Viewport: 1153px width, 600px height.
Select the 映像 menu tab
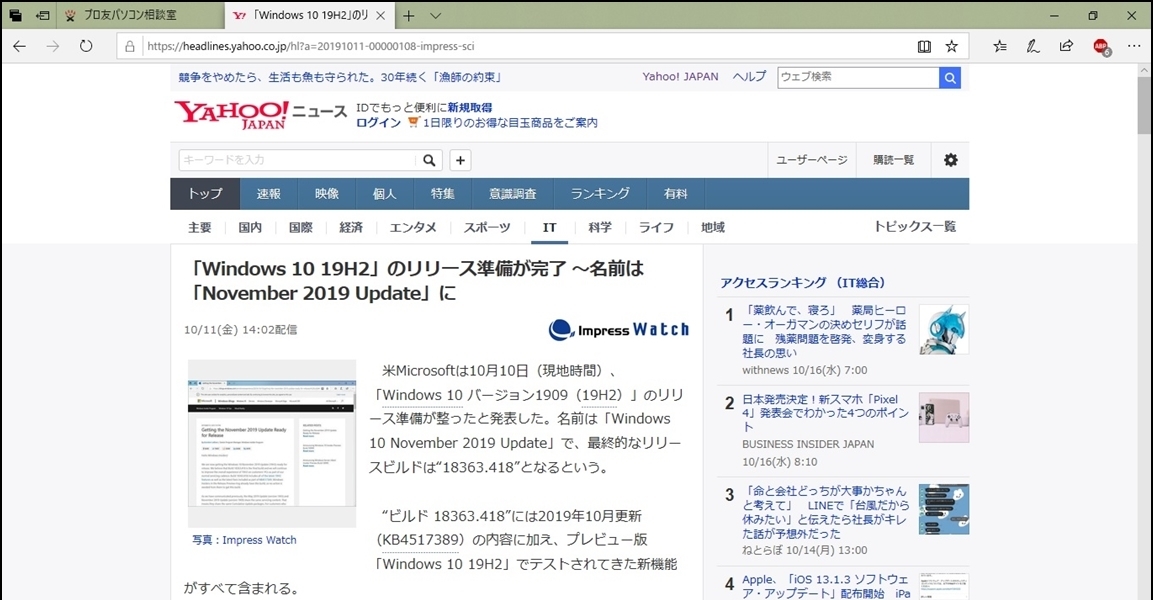pos(326,194)
